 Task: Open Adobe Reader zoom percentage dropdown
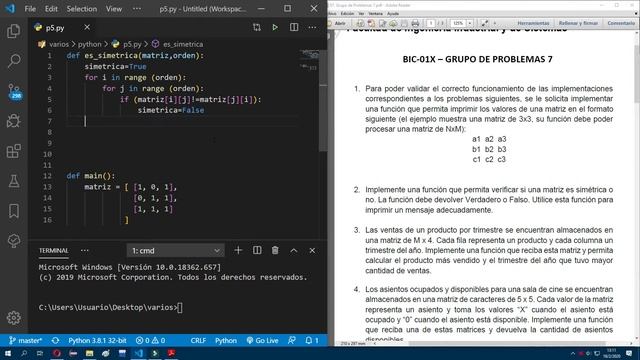click(x=470, y=23)
